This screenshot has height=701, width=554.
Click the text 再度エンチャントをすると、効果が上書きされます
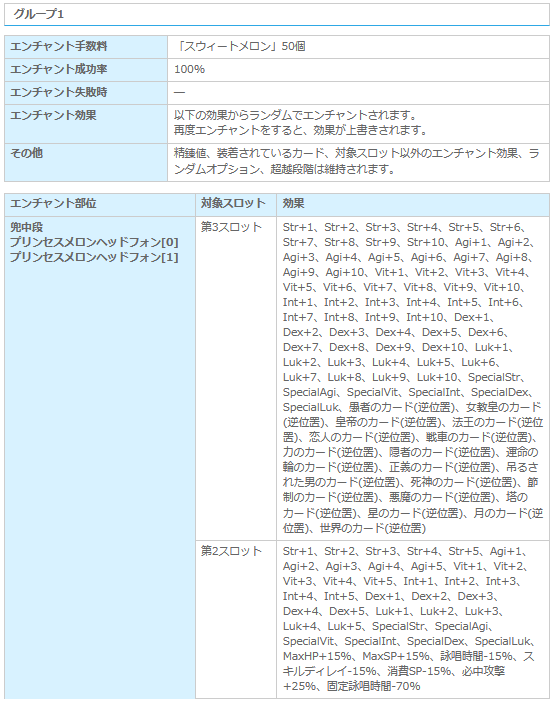pos(301,131)
